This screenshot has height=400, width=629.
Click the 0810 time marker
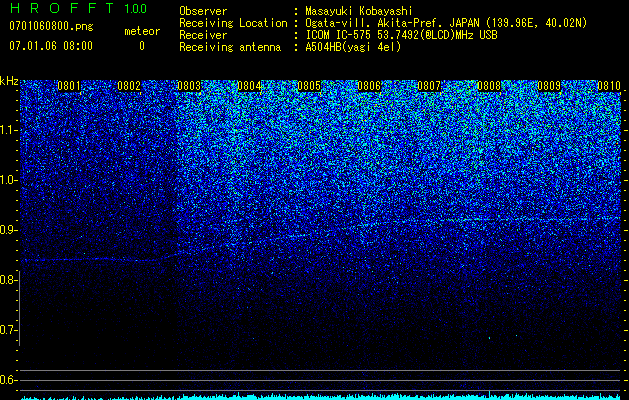coord(609,86)
